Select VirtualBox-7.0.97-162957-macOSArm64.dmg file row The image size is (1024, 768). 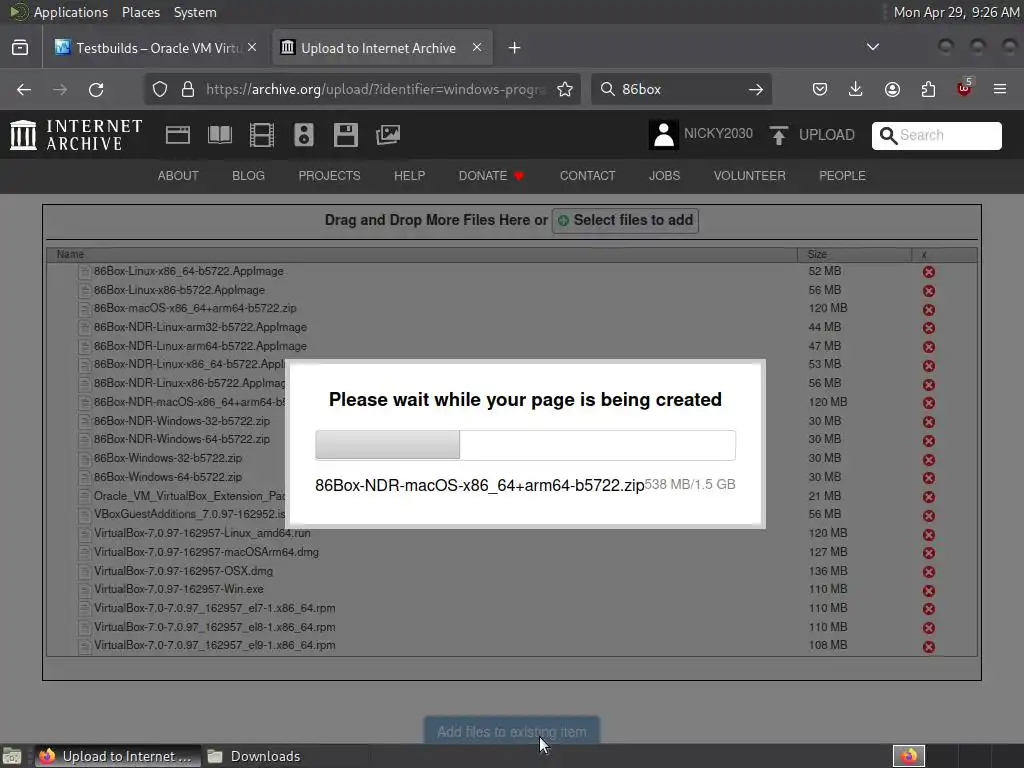[x=511, y=552]
